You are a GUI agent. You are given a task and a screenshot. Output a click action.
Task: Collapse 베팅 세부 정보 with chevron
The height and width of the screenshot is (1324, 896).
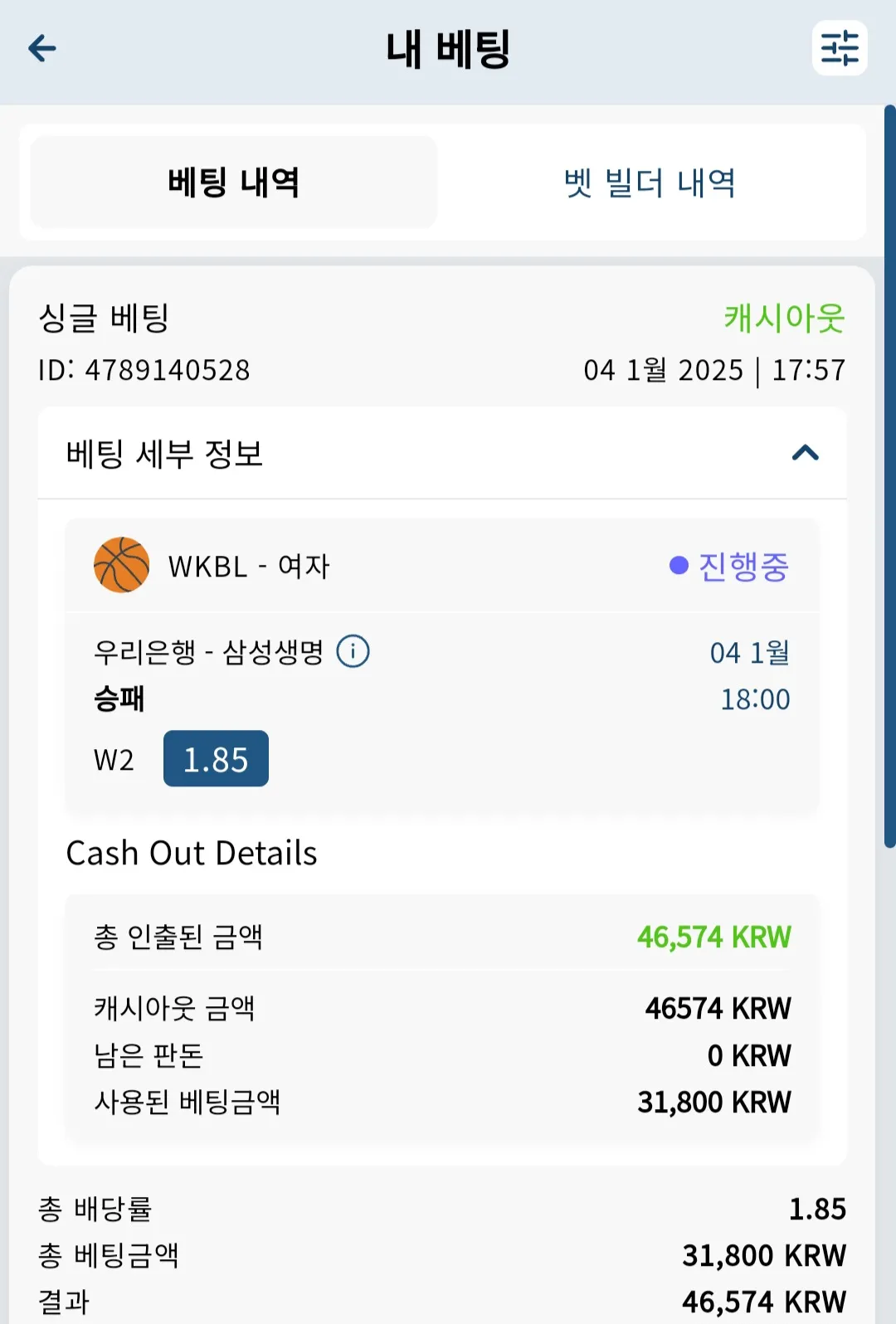805,453
